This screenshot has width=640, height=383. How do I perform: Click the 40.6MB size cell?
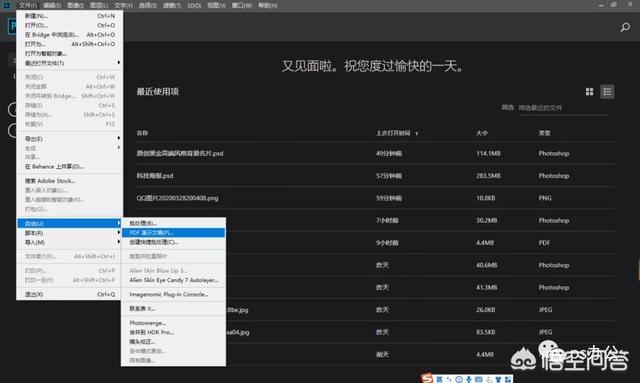(487, 265)
